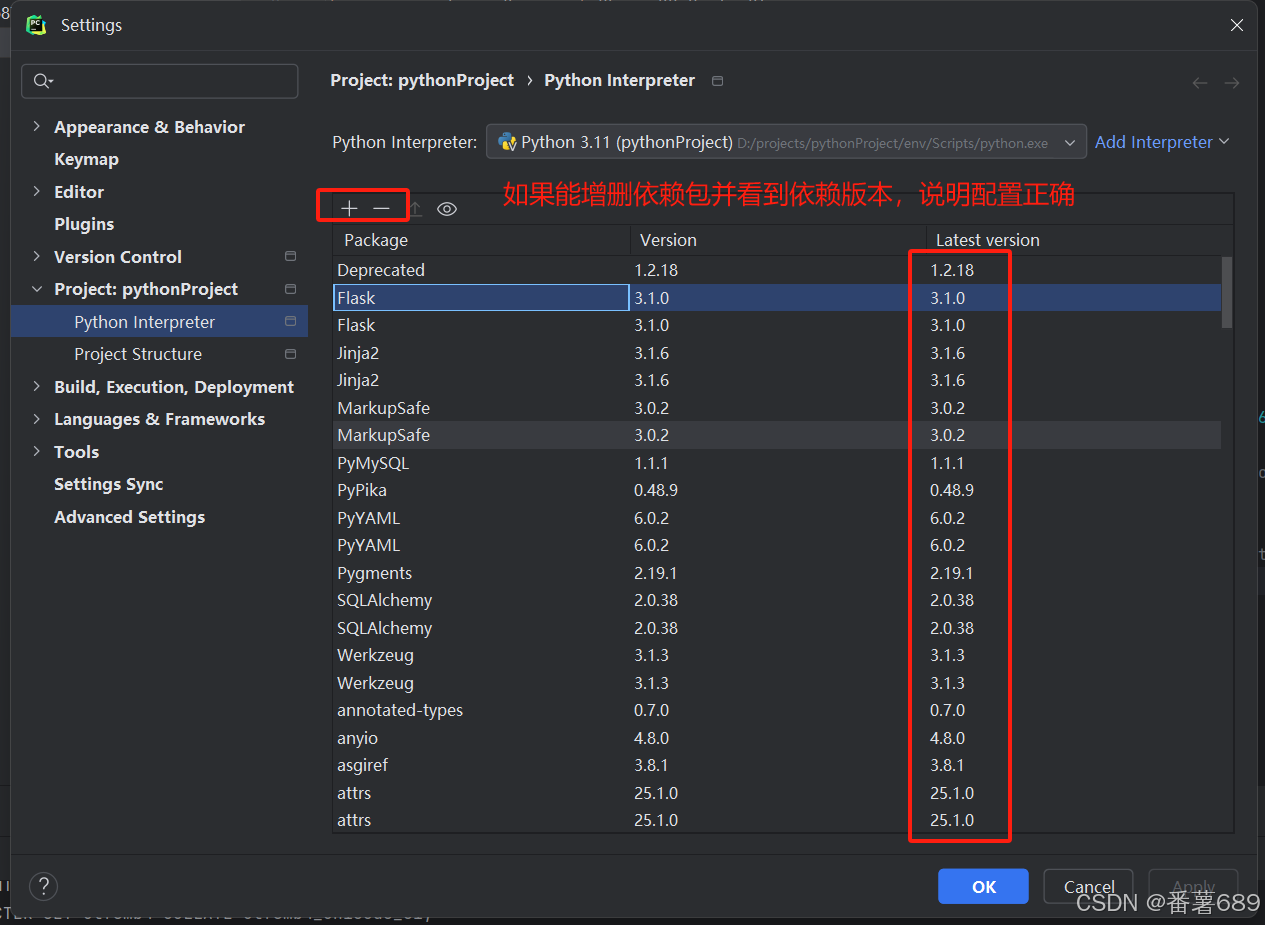Click the Package column header

click(481, 240)
